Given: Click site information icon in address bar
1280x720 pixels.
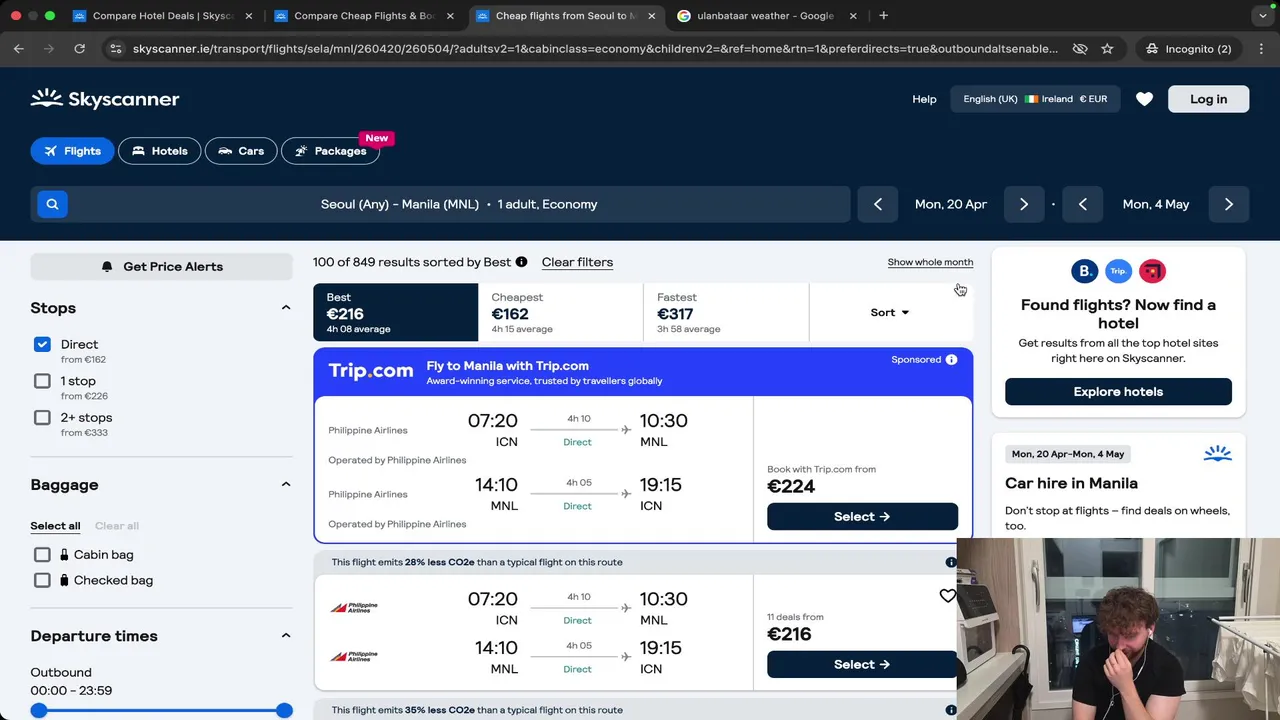Looking at the screenshot, I should 116,48.
